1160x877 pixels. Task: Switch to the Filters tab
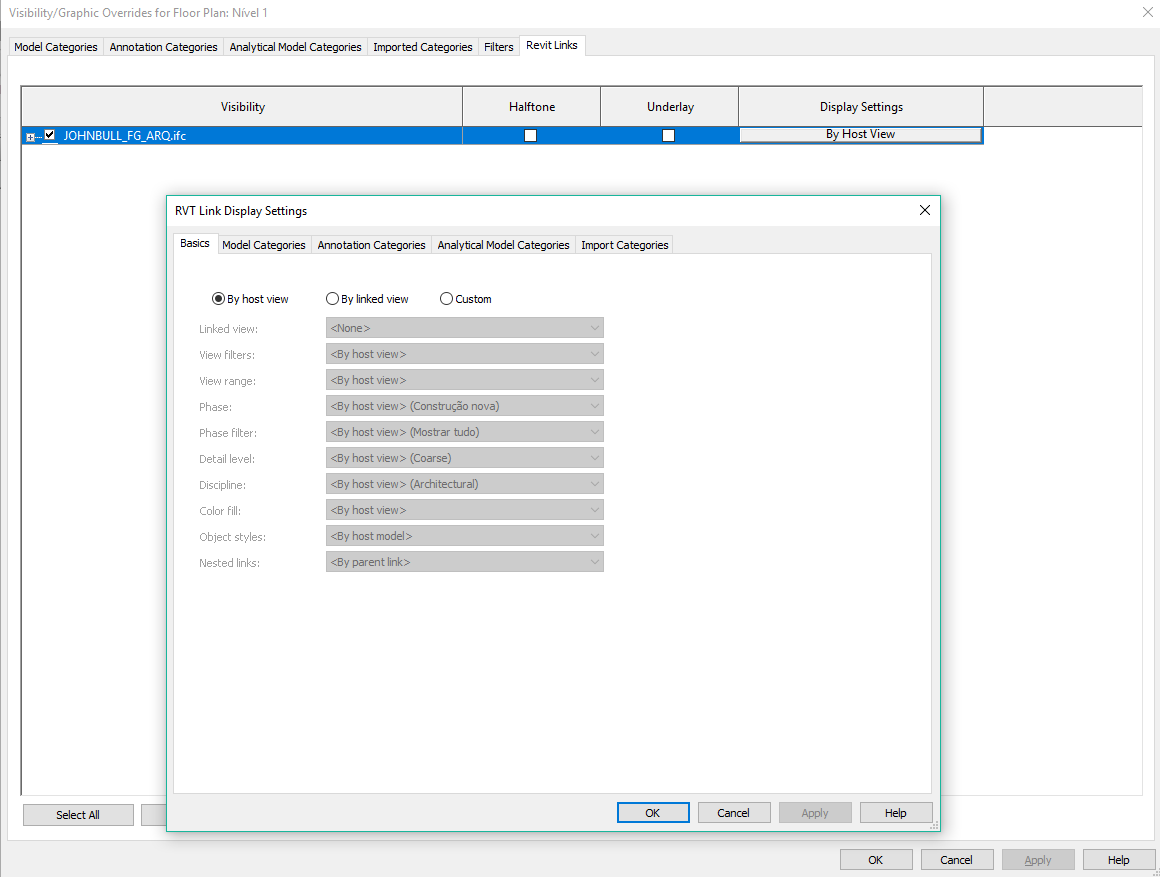[498, 47]
